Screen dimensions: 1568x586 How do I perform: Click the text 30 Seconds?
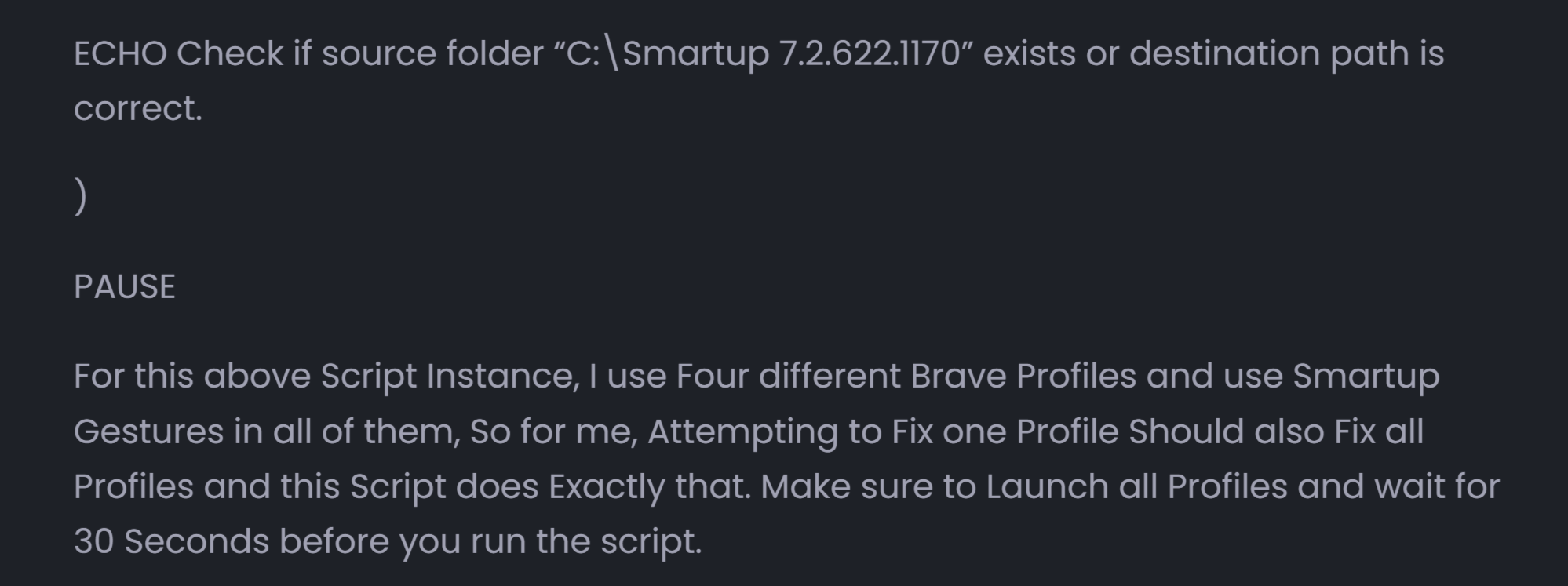point(171,542)
